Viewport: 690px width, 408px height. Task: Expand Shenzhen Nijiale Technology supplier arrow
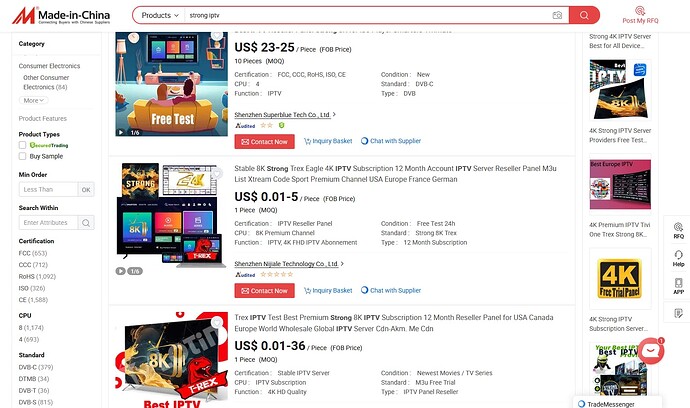342,264
